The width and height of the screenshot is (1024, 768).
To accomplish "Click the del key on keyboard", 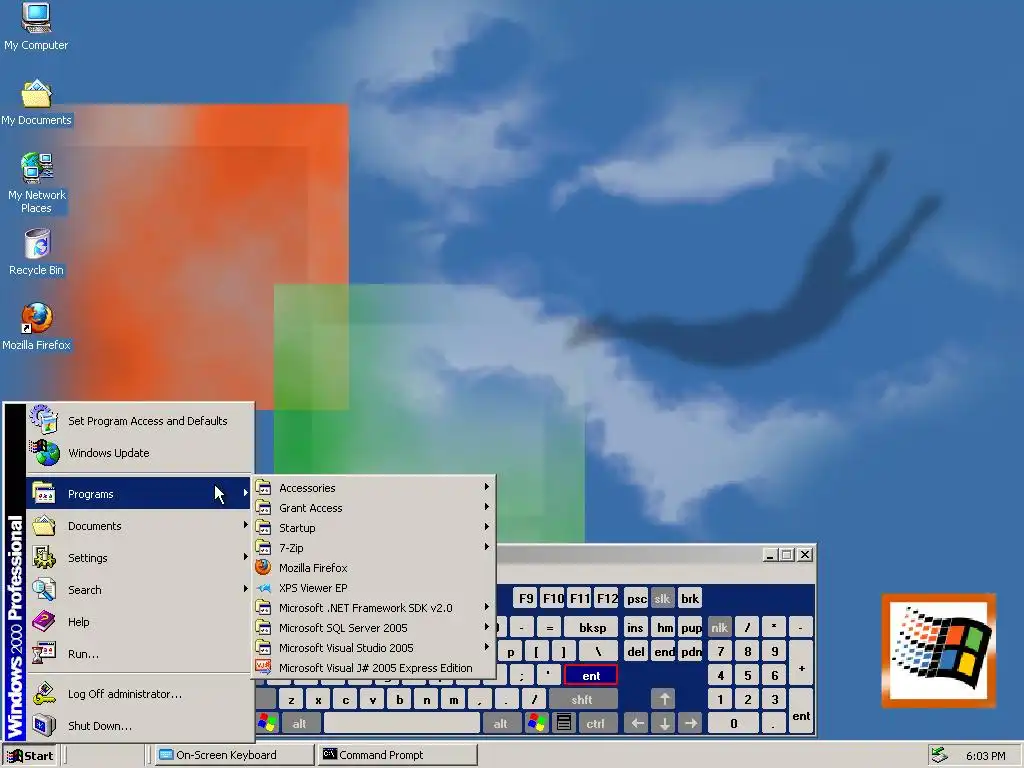I will tap(635, 652).
